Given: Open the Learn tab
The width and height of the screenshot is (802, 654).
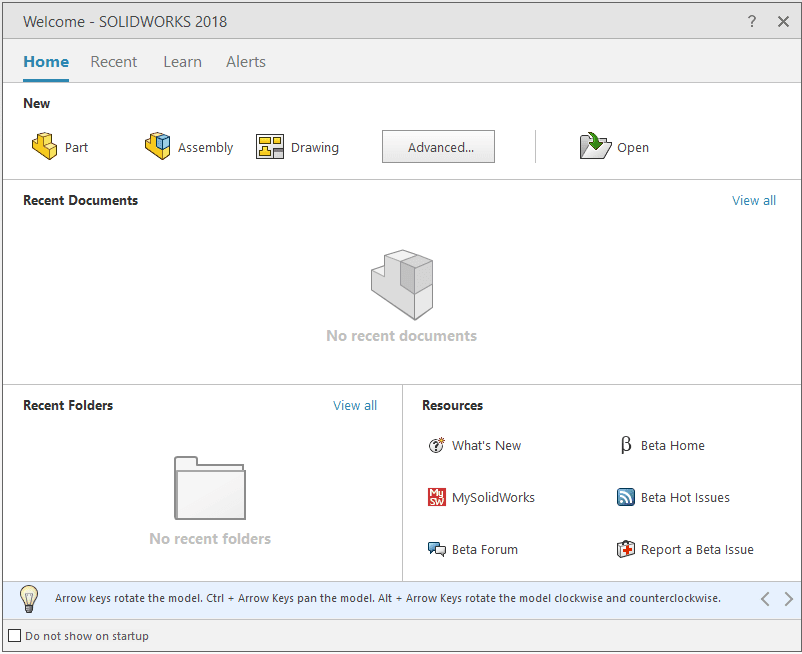Looking at the screenshot, I should [x=182, y=62].
